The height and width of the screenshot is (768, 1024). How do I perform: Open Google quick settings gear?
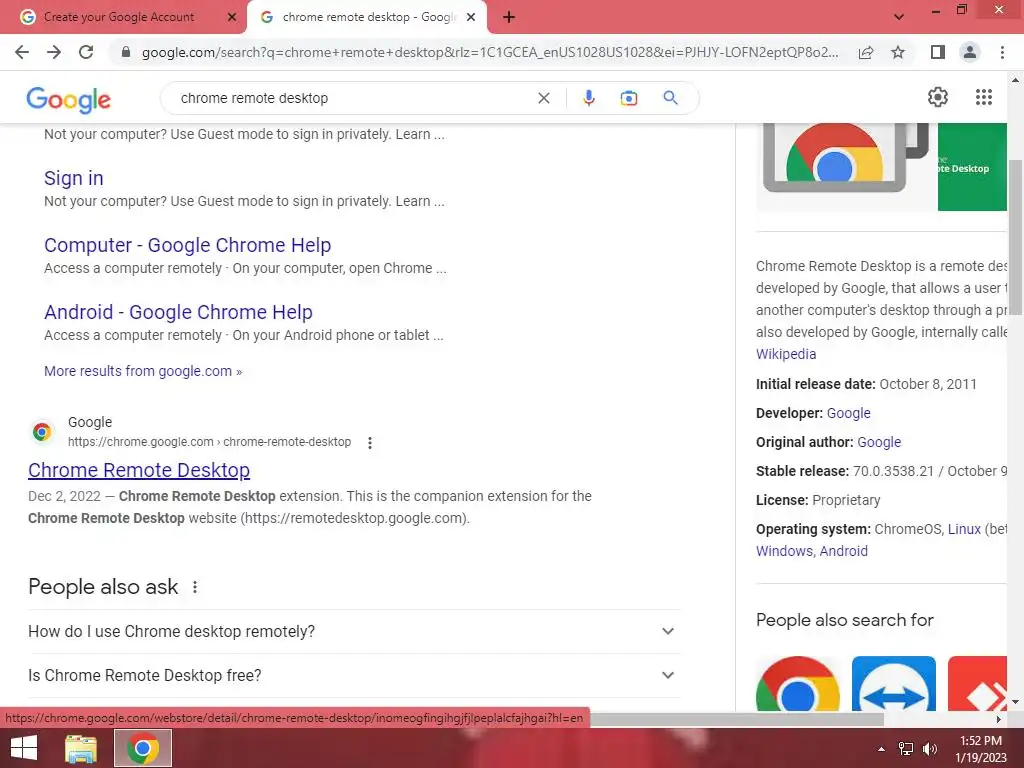938,97
